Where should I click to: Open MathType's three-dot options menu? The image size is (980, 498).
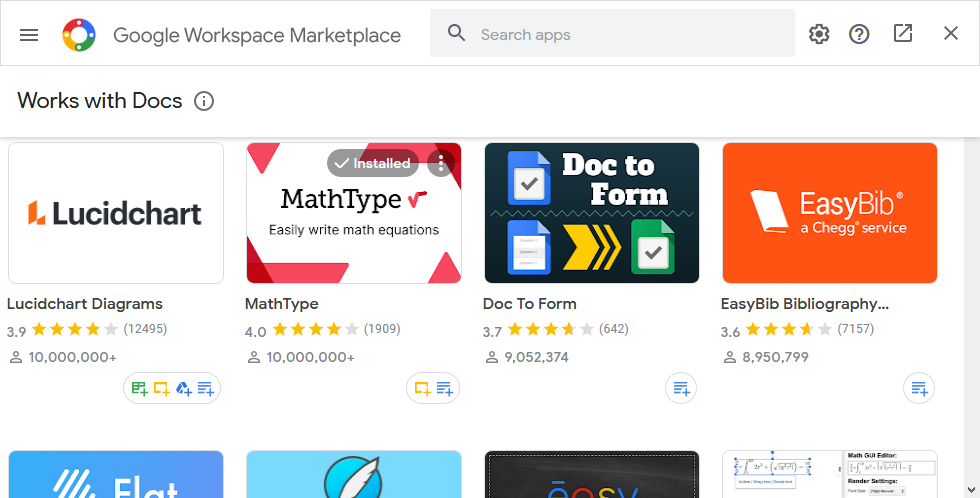[440, 163]
